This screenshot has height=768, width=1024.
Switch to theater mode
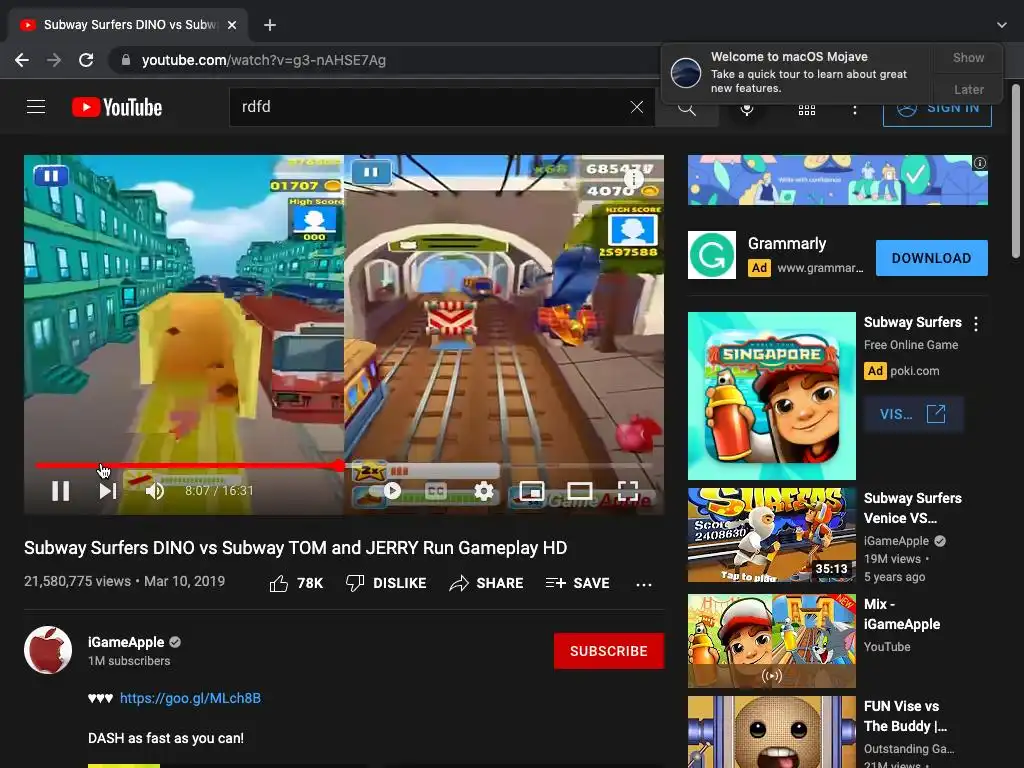click(579, 490)
